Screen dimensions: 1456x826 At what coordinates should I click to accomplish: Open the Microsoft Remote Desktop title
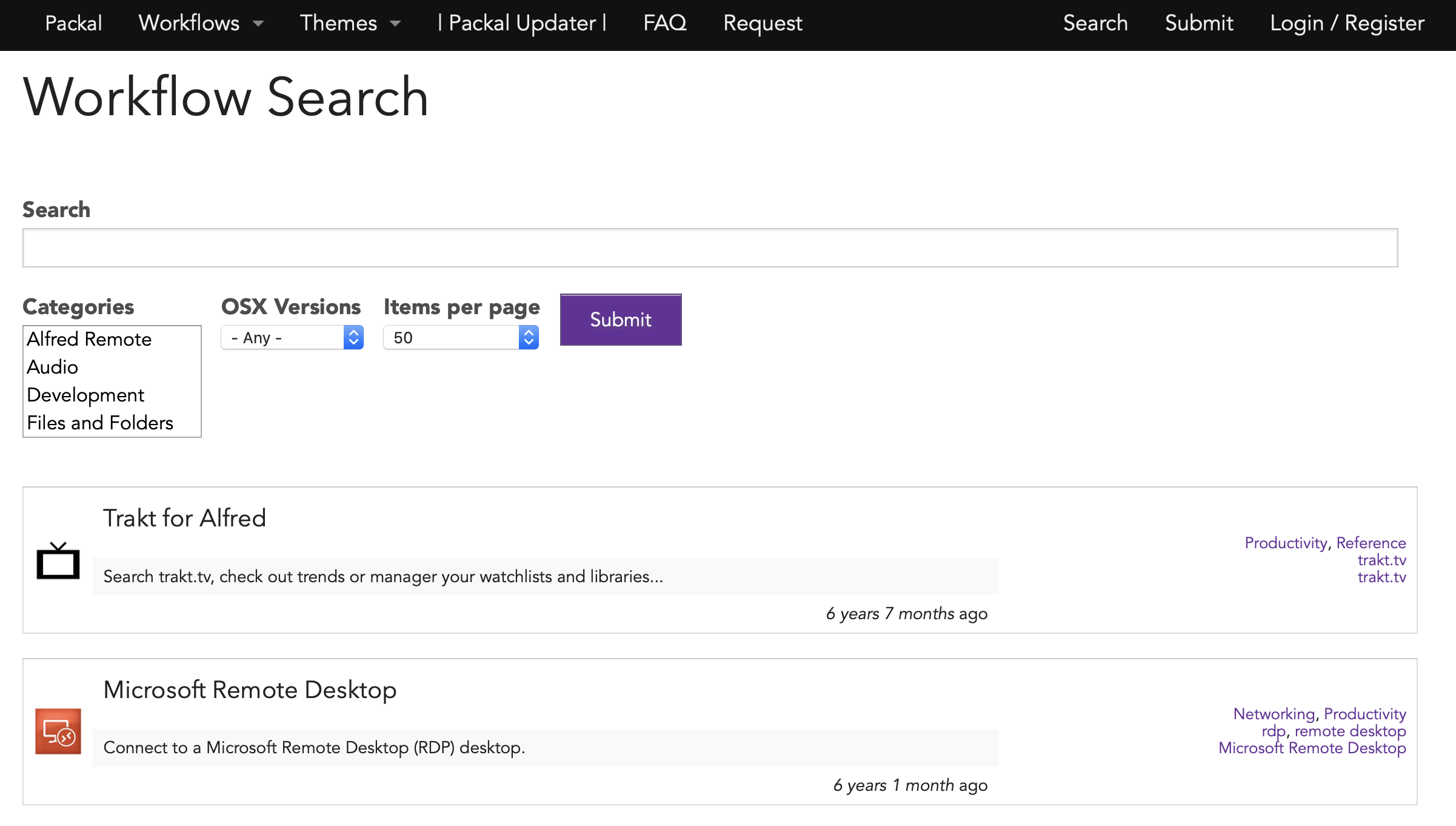250,690
